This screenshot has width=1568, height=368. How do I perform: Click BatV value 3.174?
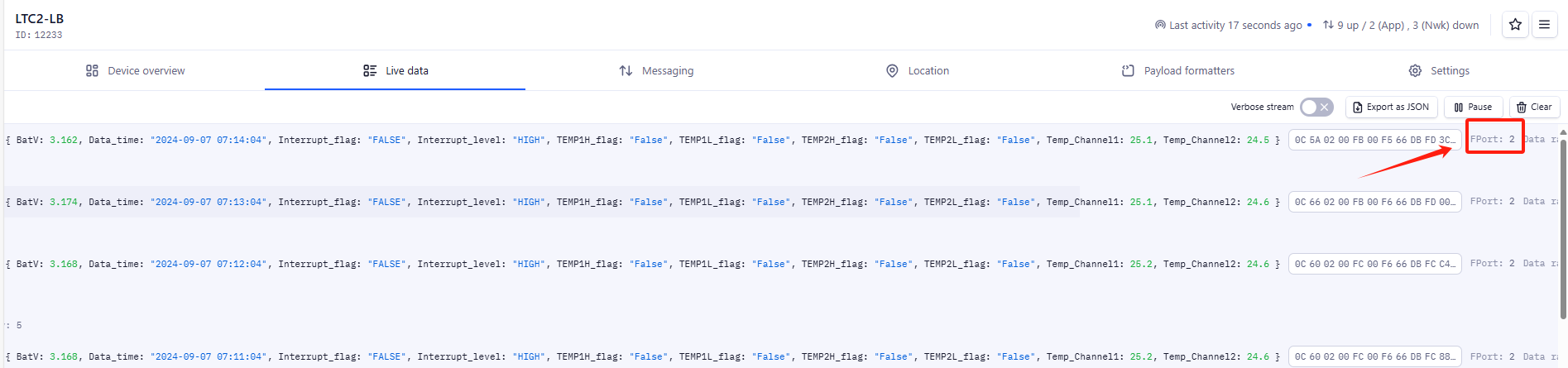(64, 202)
